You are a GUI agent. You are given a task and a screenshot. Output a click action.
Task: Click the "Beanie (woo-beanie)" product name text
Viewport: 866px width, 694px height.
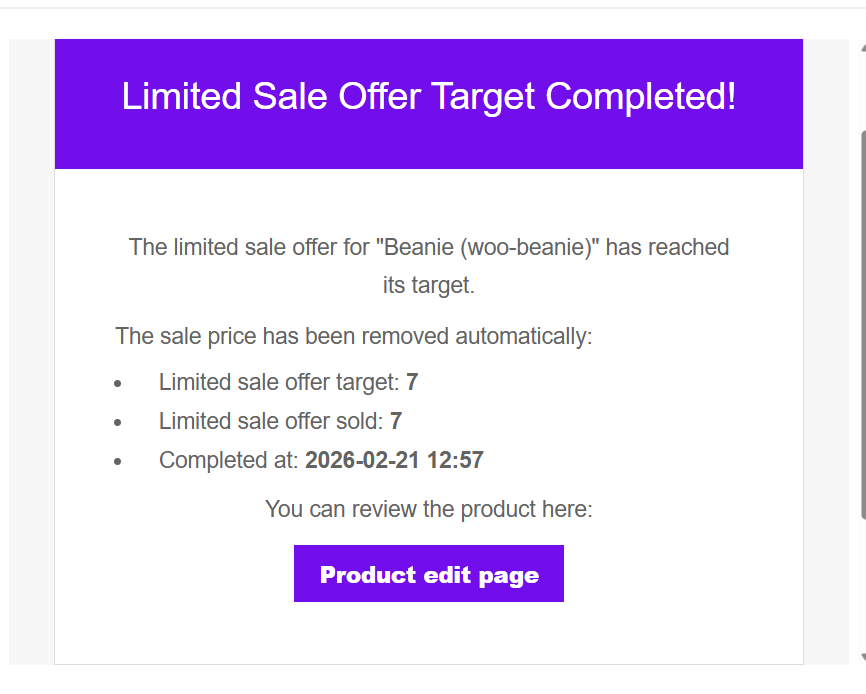[487, 247]
